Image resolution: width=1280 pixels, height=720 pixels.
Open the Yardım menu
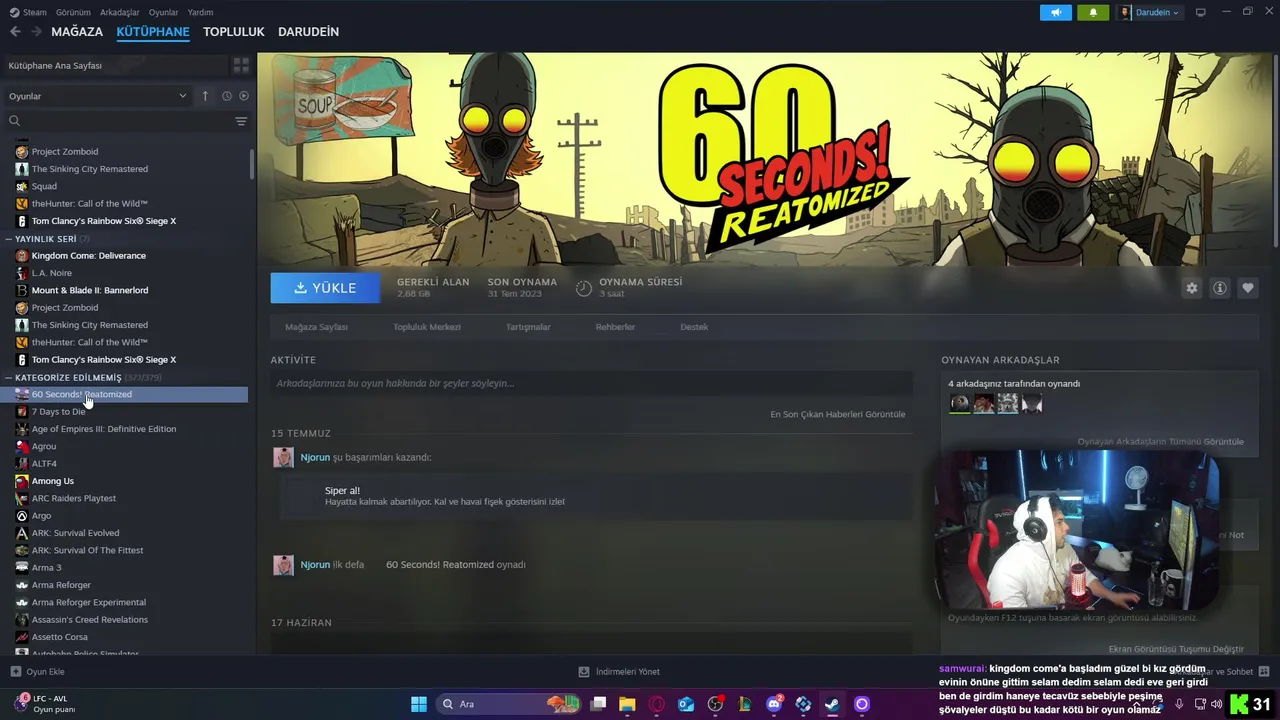click(200, 12)
